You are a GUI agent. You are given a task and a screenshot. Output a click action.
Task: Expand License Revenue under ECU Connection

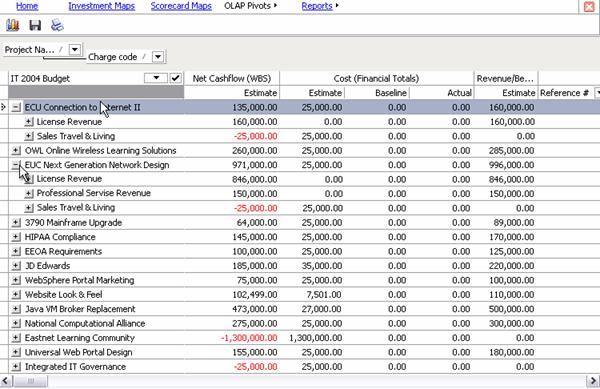click(29, 122)
